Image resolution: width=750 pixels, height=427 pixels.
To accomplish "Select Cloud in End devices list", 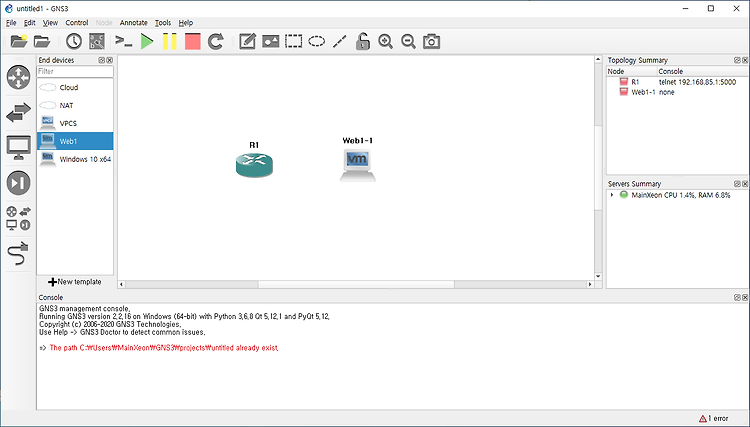I will coord(75,88).
